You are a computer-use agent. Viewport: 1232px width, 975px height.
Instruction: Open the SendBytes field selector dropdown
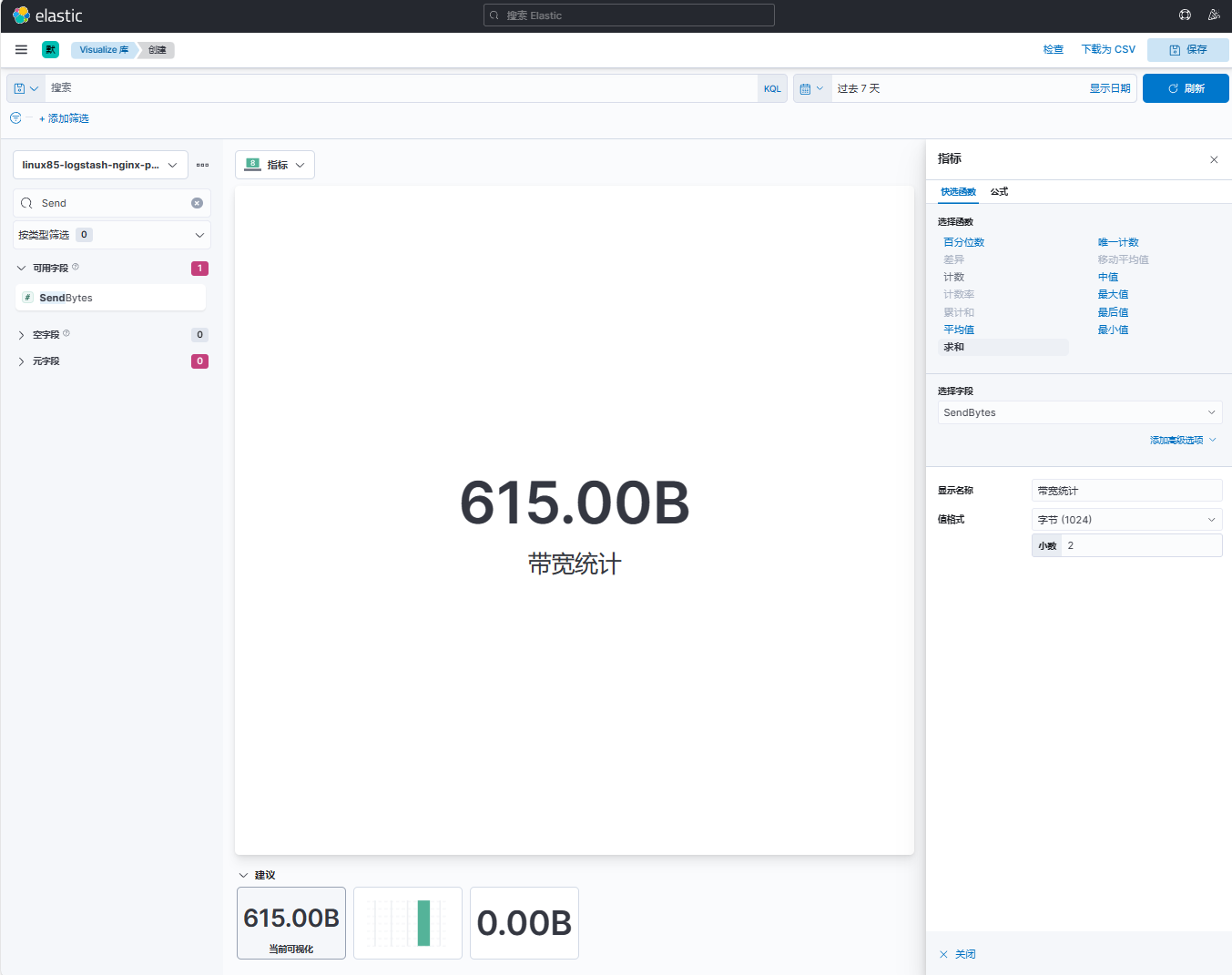click(1079, 412)
